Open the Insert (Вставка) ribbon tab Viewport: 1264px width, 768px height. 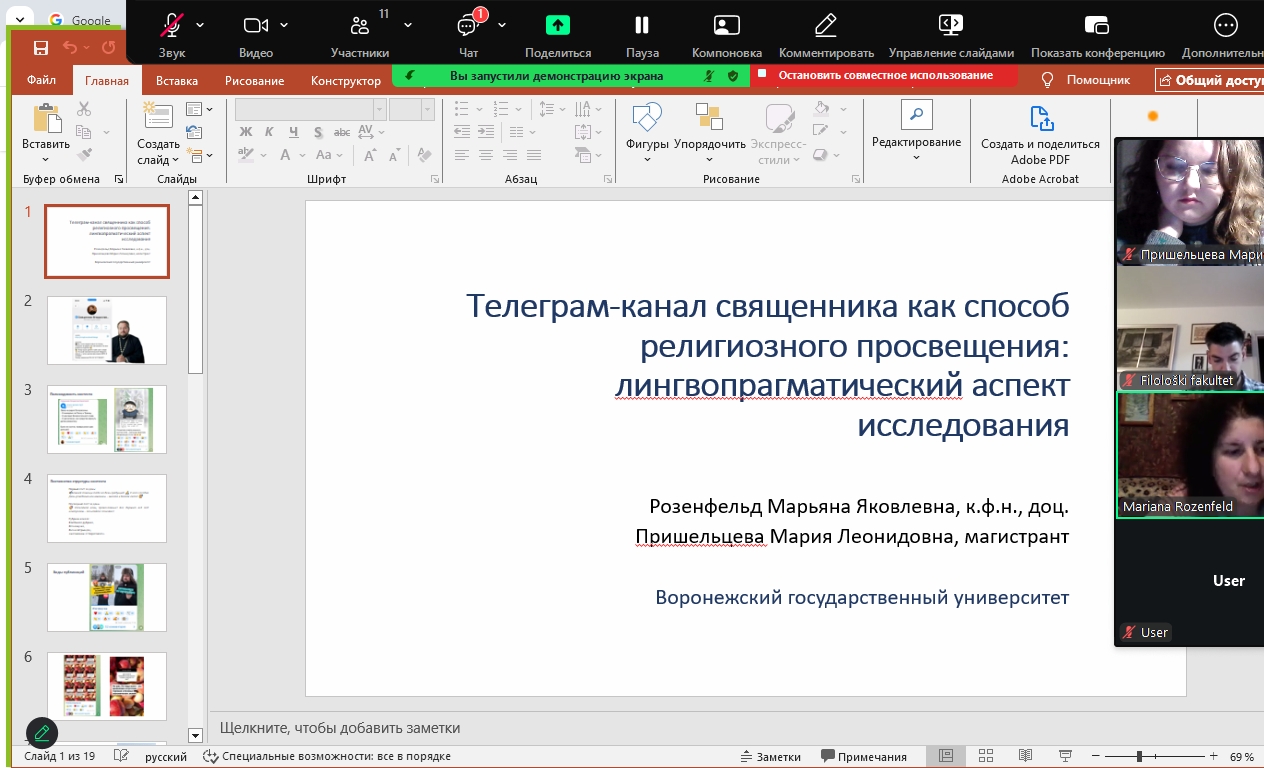click(x=177, y=80)
